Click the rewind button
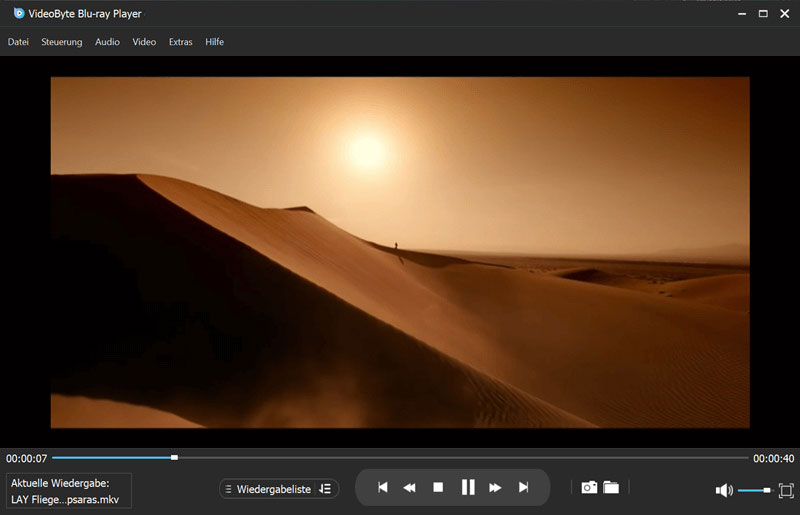This screenshot has height=515, width=800. click(409, 487)
